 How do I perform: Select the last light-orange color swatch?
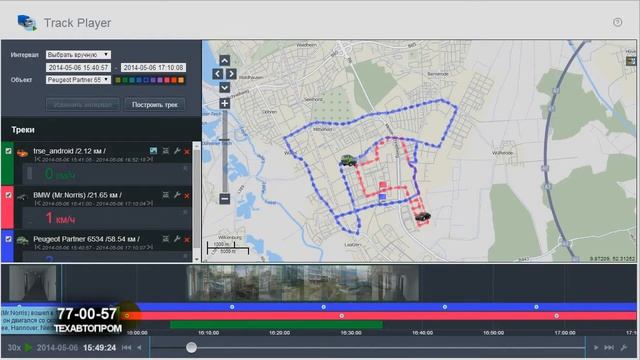click(x=181, y=80)
